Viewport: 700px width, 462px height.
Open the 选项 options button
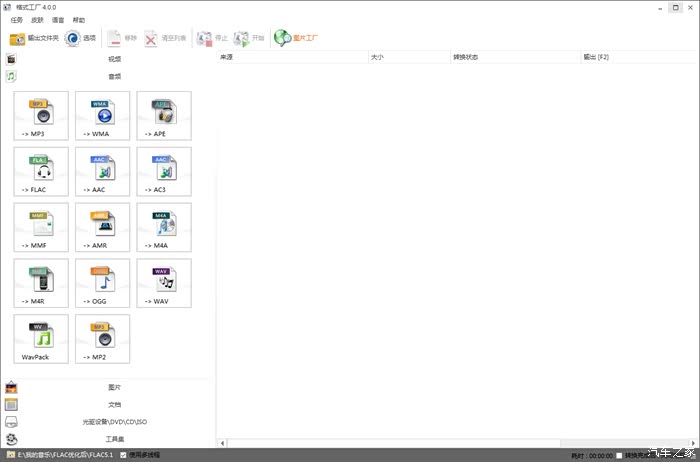81,38
